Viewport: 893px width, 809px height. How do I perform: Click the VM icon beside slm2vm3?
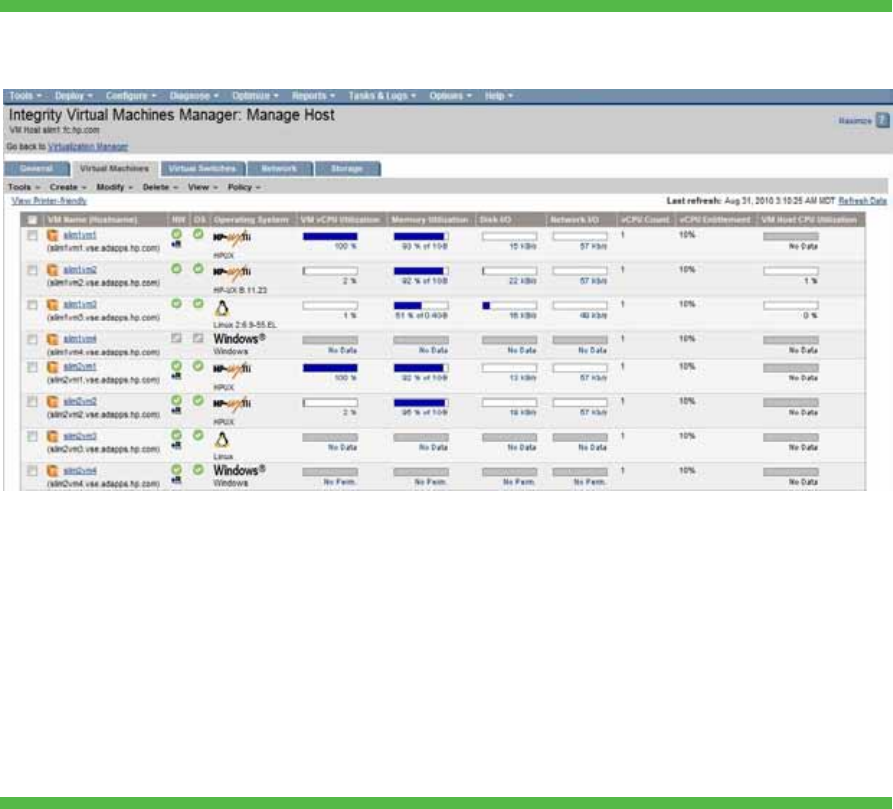[x=53, y=437]
